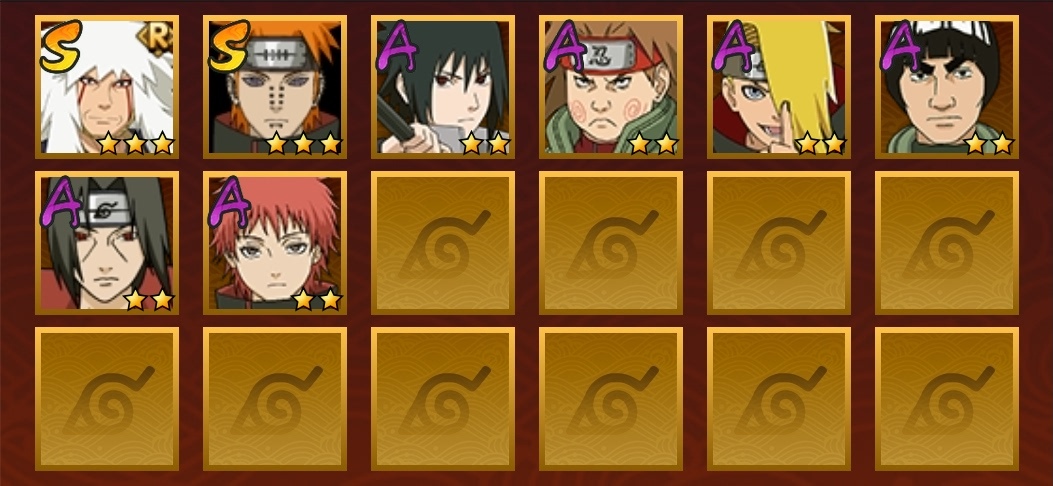This screenshot has height=486, width=1053.
Task: Open the bottom-right corner empty leaf slot
Action: coord(946,399)
